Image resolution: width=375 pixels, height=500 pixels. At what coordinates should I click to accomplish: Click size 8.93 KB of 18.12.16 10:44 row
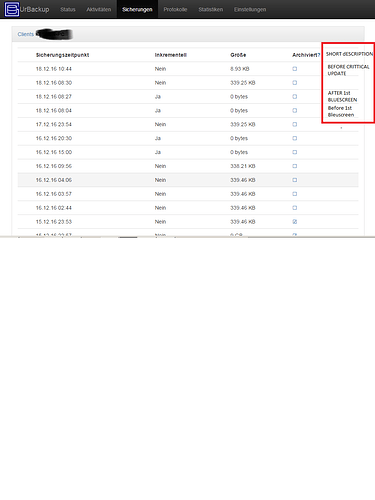tap(240, 69)
